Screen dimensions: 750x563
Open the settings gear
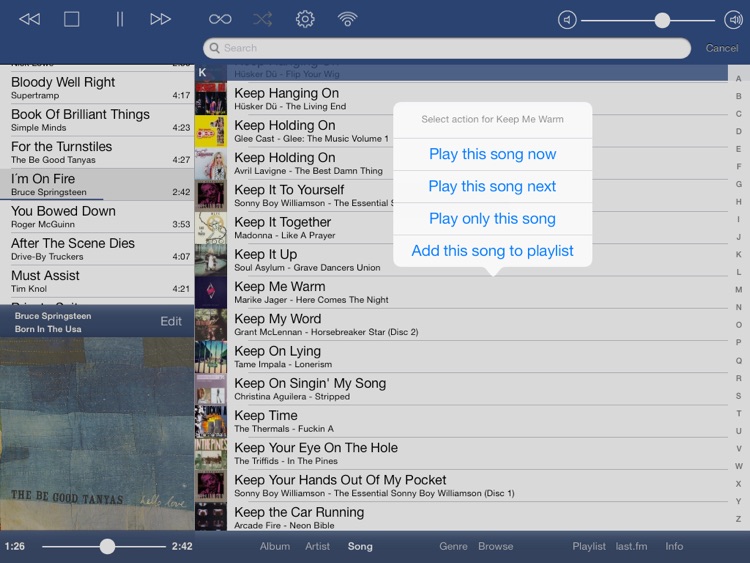(x=305, y=19)
